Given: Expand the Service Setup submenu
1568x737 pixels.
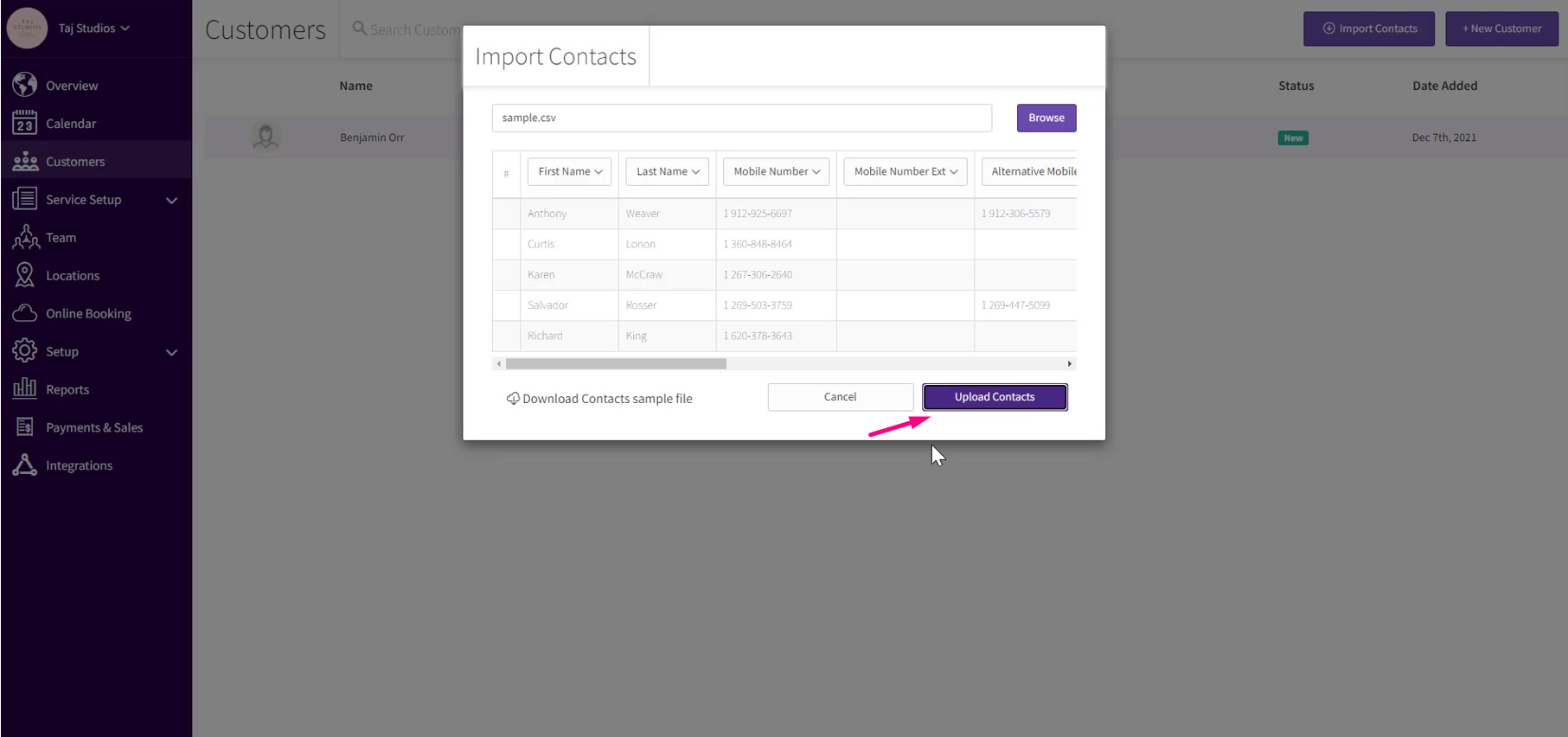Looking at the screenshot, I should 171,200.
